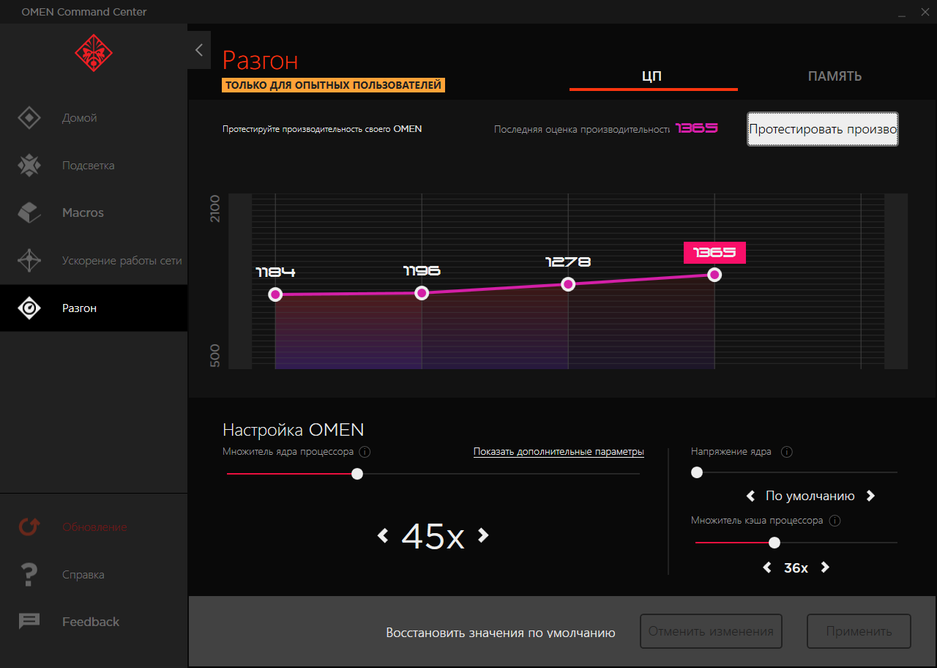Click Протестировать производительность button

pyautogui.click(x=822, y=129)
